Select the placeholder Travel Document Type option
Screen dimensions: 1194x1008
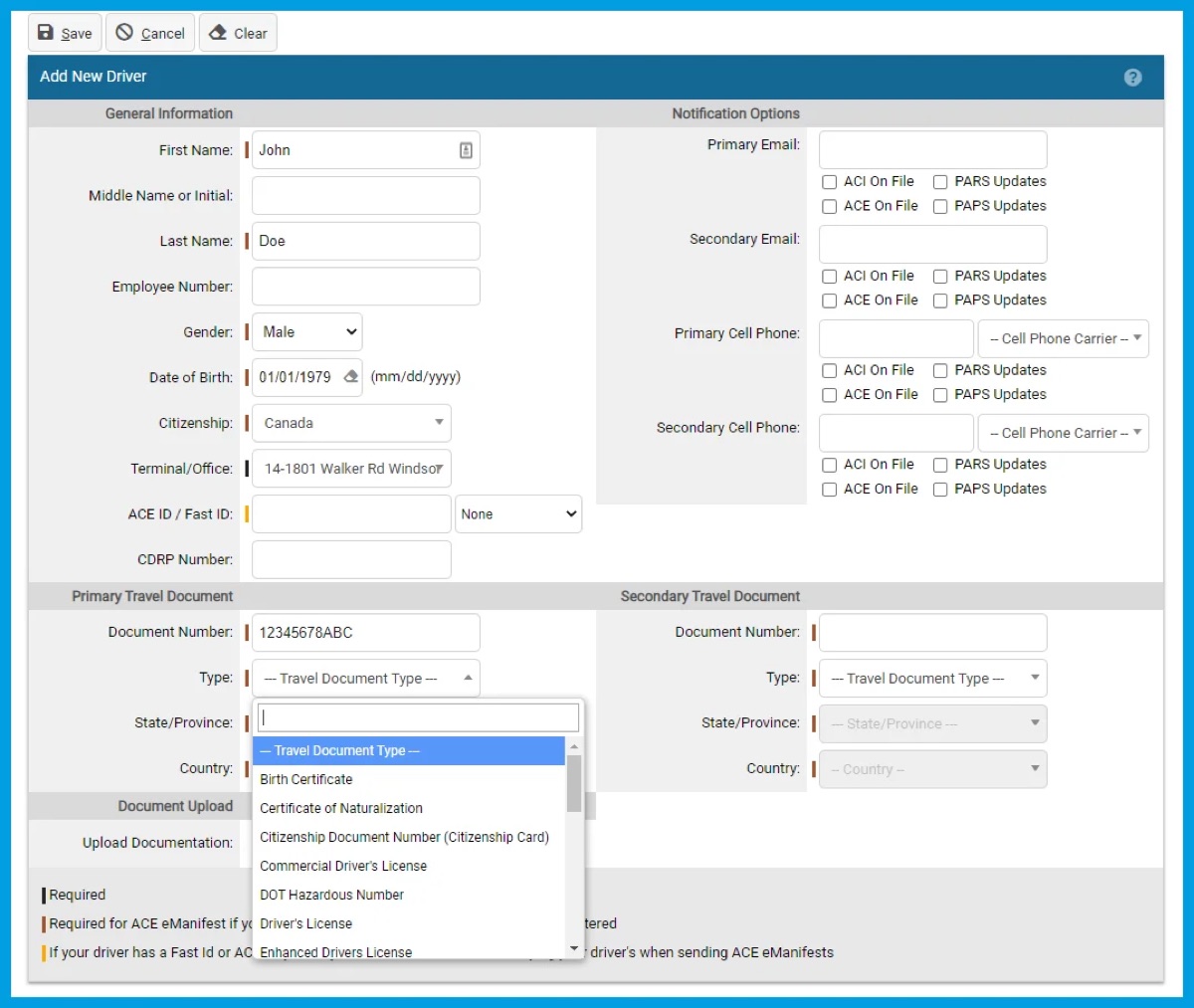coord(409,750)
